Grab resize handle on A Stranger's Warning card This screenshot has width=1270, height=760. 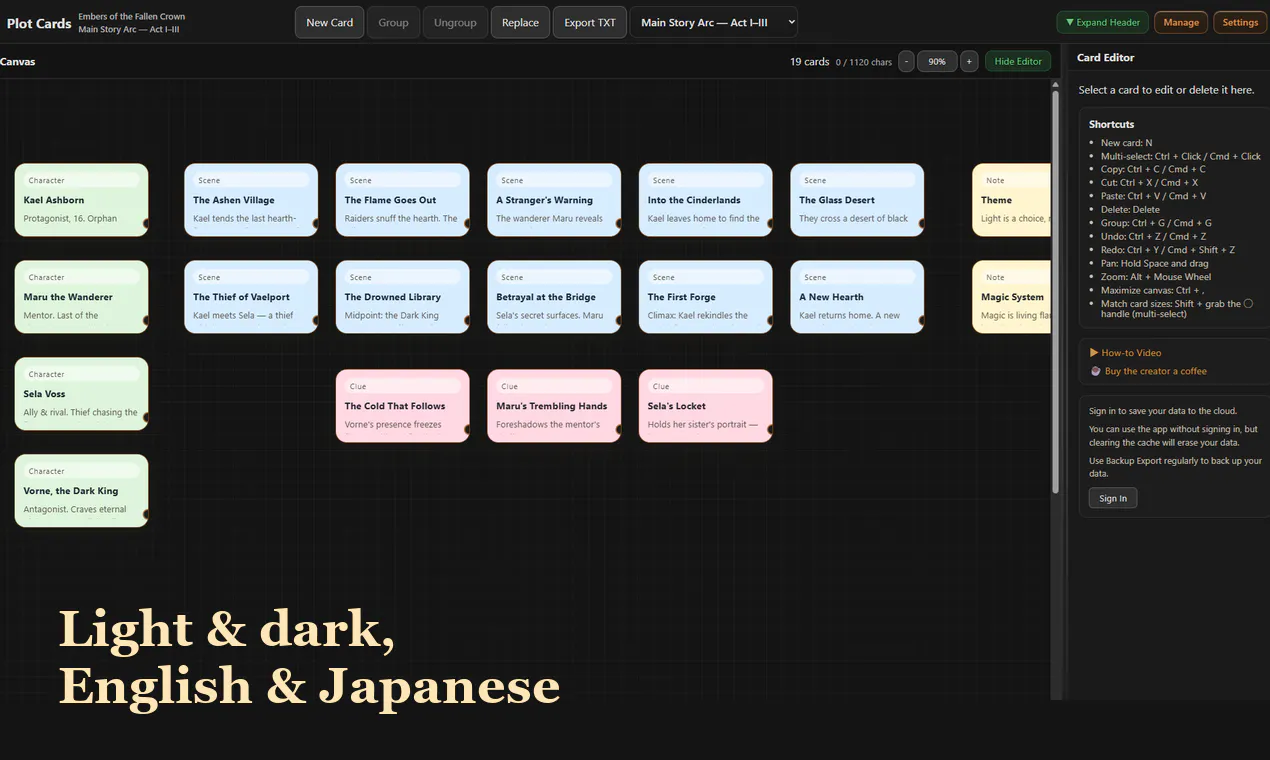click(619, 224)
